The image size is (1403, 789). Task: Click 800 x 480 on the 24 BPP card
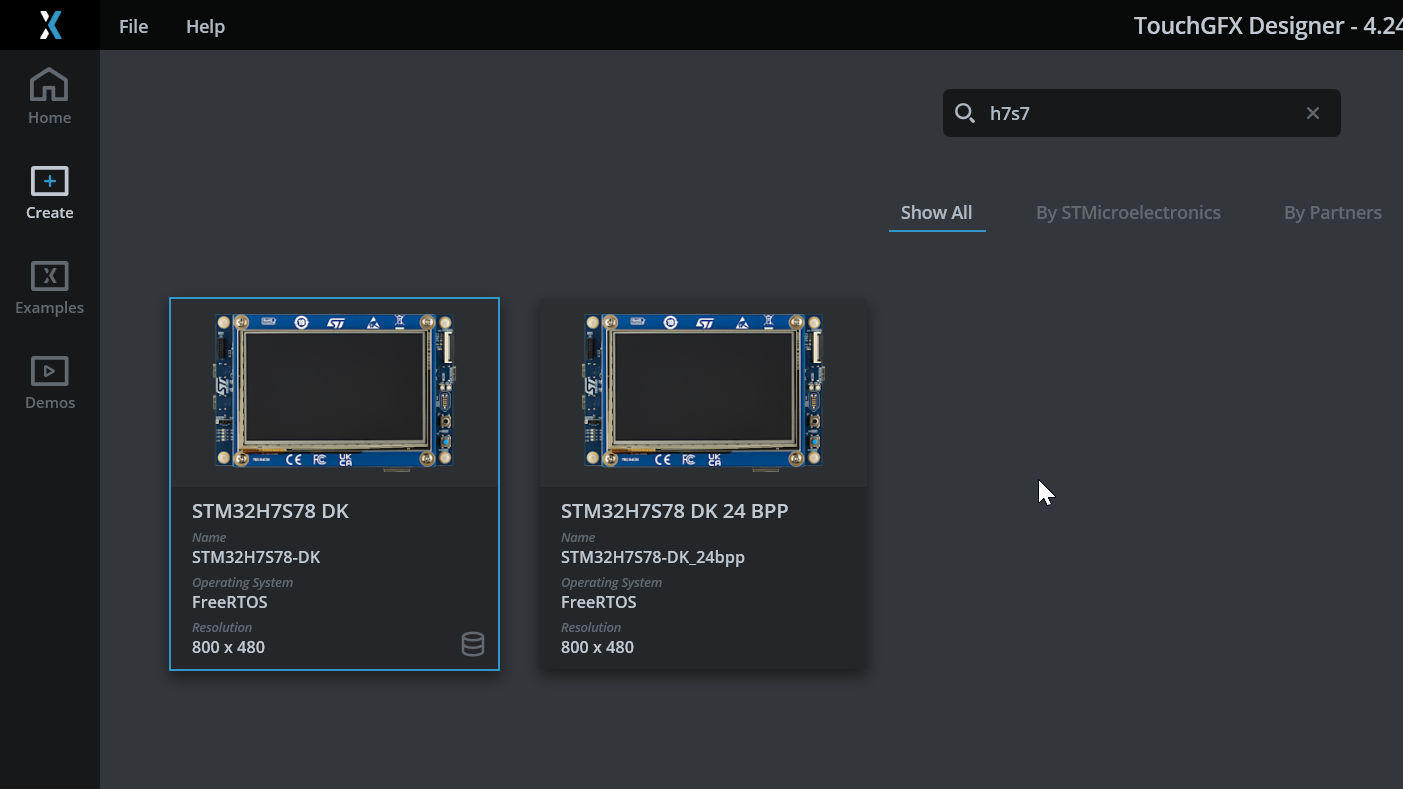597,647
